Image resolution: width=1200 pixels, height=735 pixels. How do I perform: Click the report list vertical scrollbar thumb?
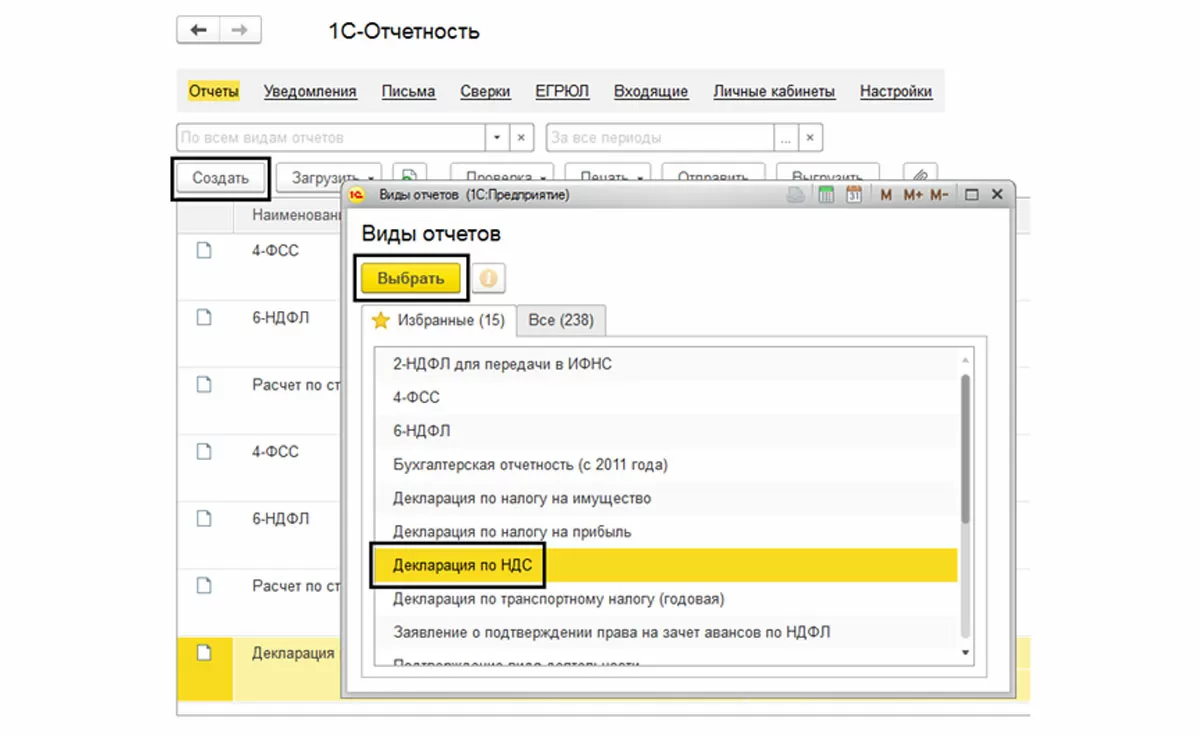click(965, 447)
